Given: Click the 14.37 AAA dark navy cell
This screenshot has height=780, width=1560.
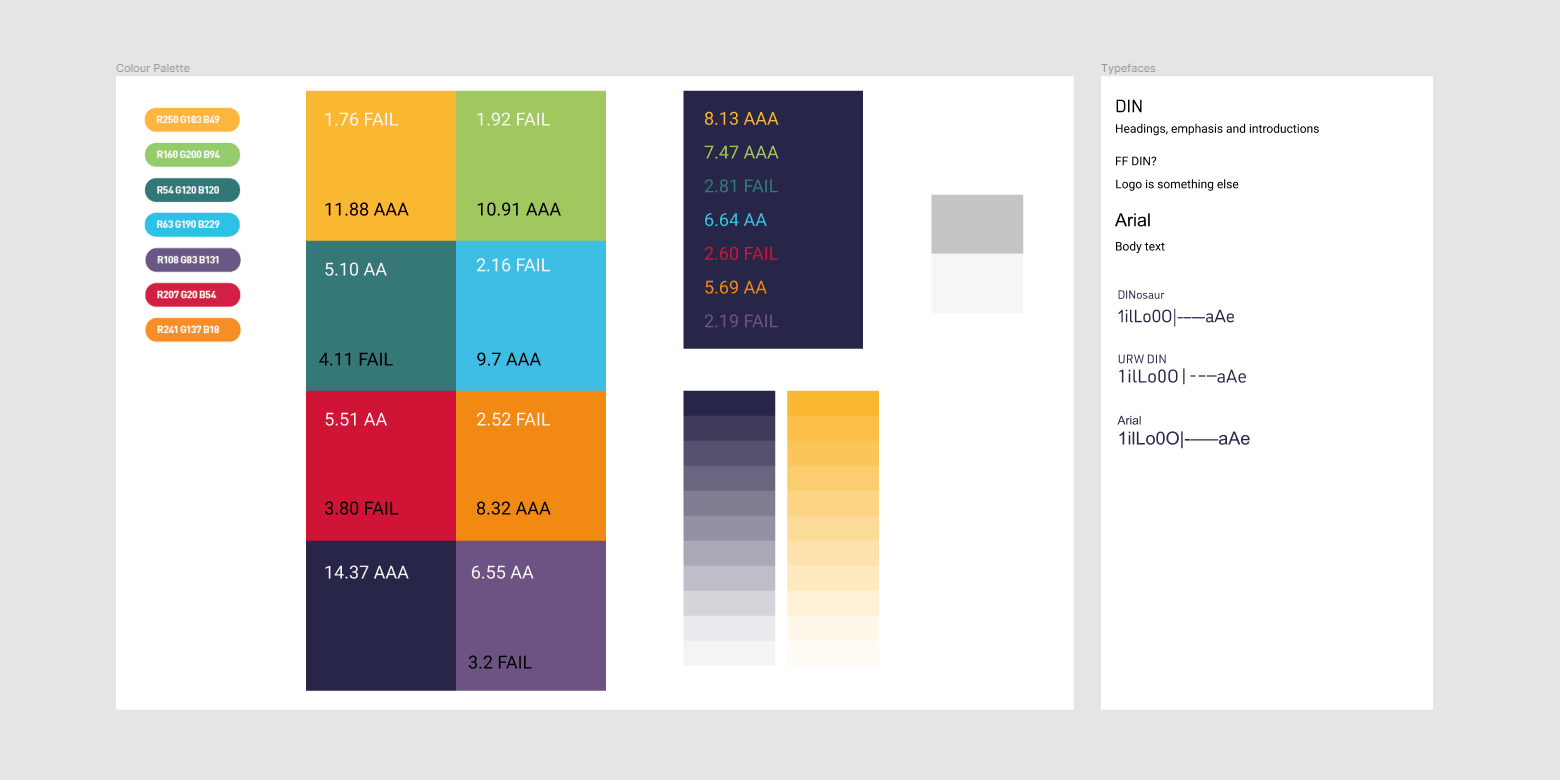Looking at the screenshot, I should 380,615.
